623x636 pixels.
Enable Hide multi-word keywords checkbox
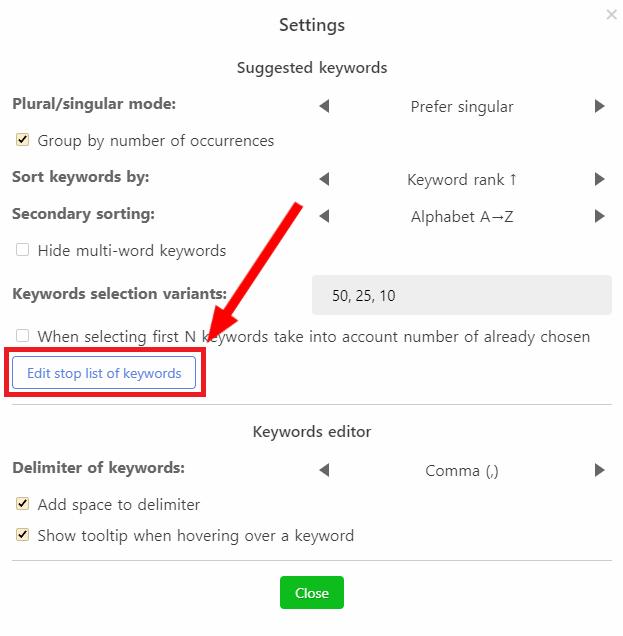tap(22, 249)
